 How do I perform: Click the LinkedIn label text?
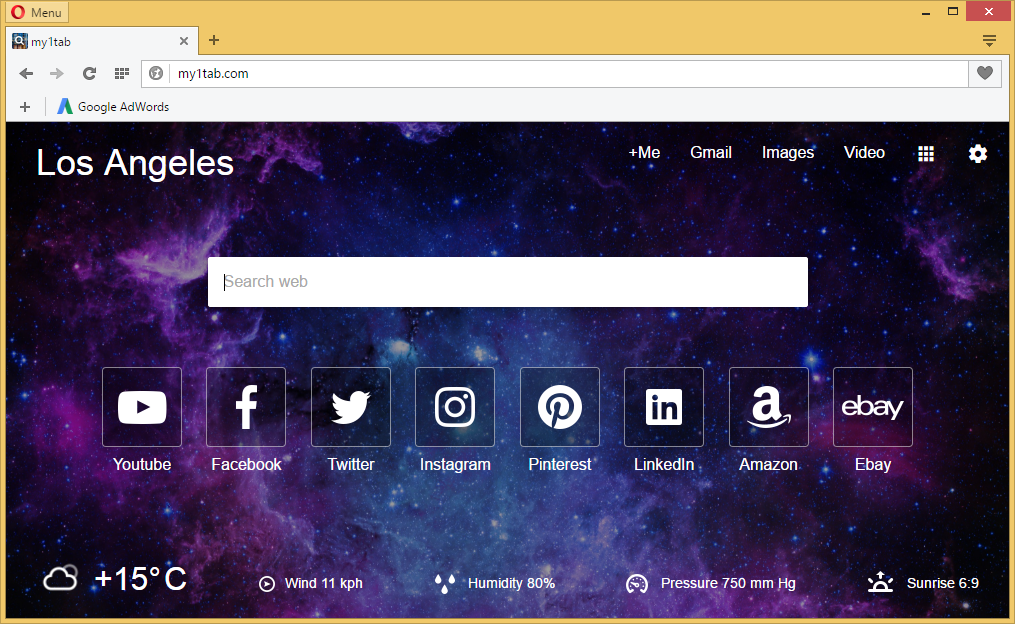click(664, 465)
